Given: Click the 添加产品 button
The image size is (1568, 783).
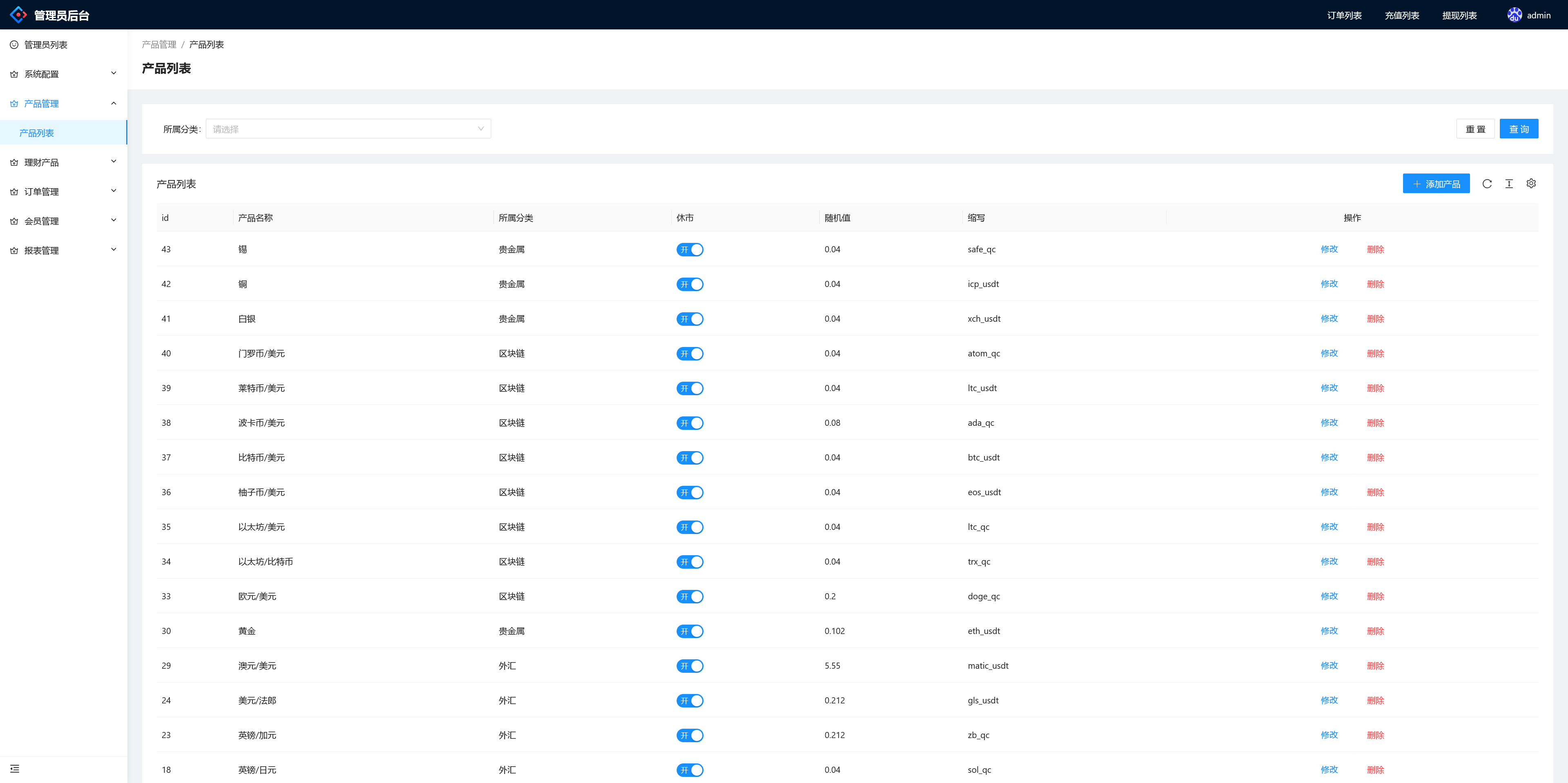Looking at the screenshot, I should tap(1436, 184).
